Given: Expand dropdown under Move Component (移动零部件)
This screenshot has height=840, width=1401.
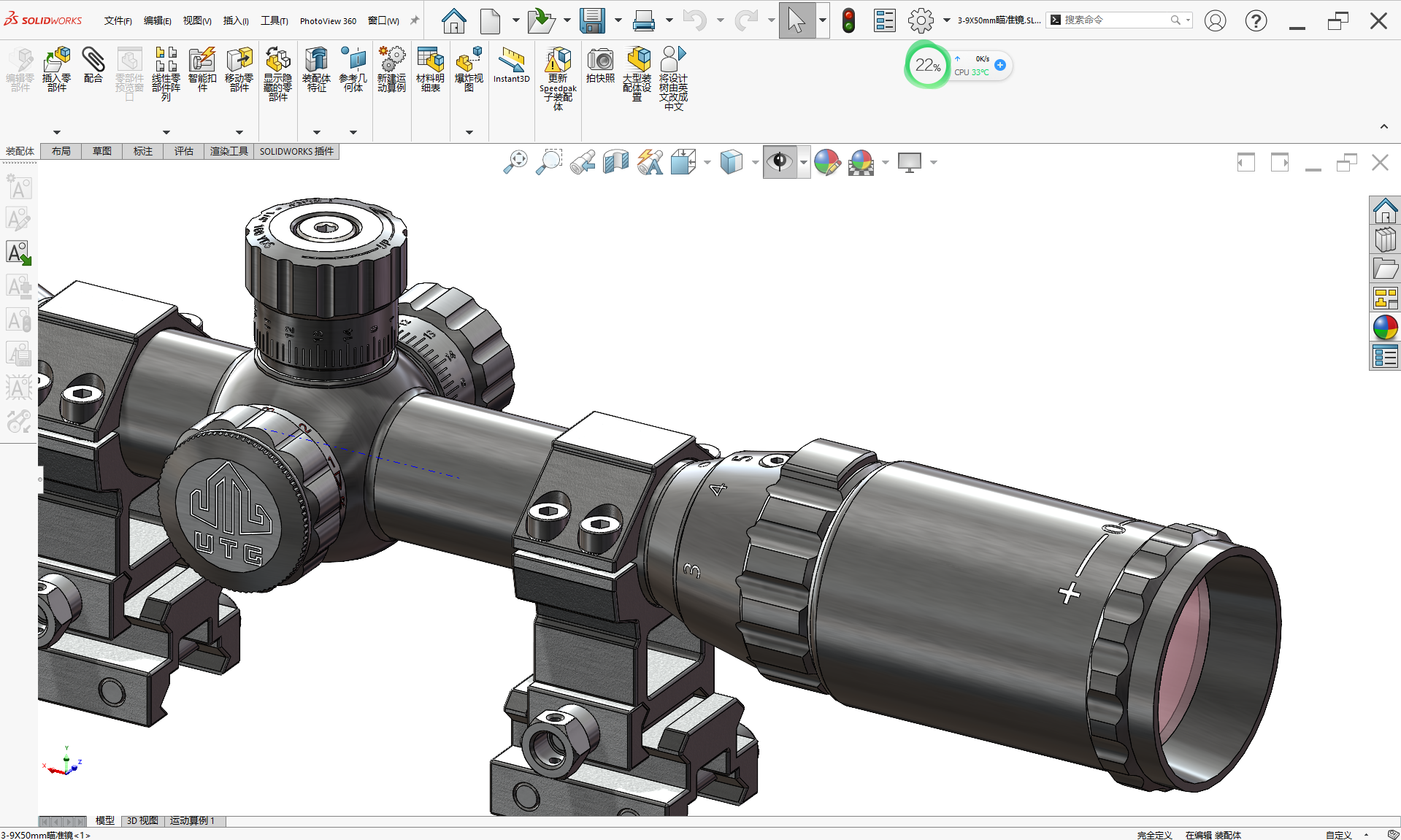Looking at the screenshot, I should click(239, 132).
